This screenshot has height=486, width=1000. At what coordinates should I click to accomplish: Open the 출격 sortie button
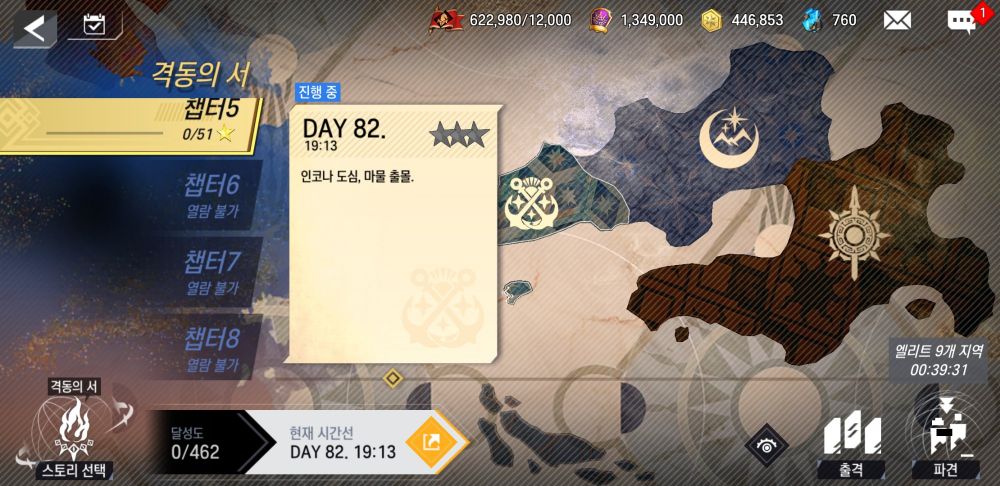pos(851,443)
